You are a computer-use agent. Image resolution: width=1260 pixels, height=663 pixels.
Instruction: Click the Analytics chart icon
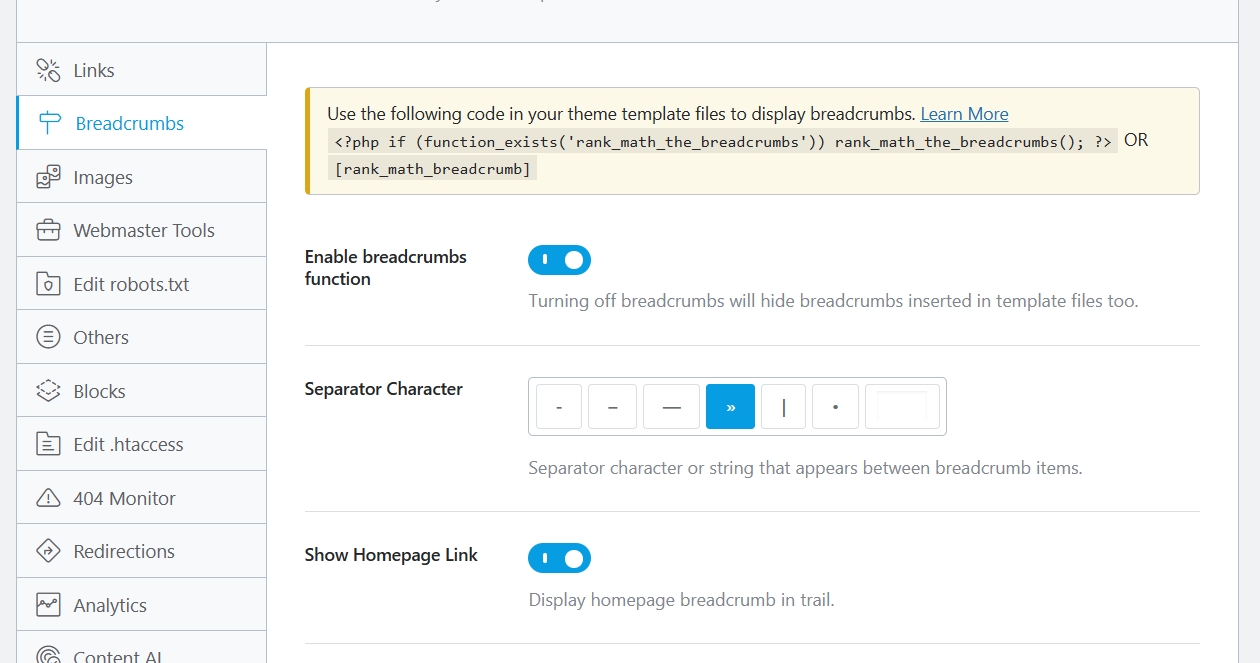48,605
